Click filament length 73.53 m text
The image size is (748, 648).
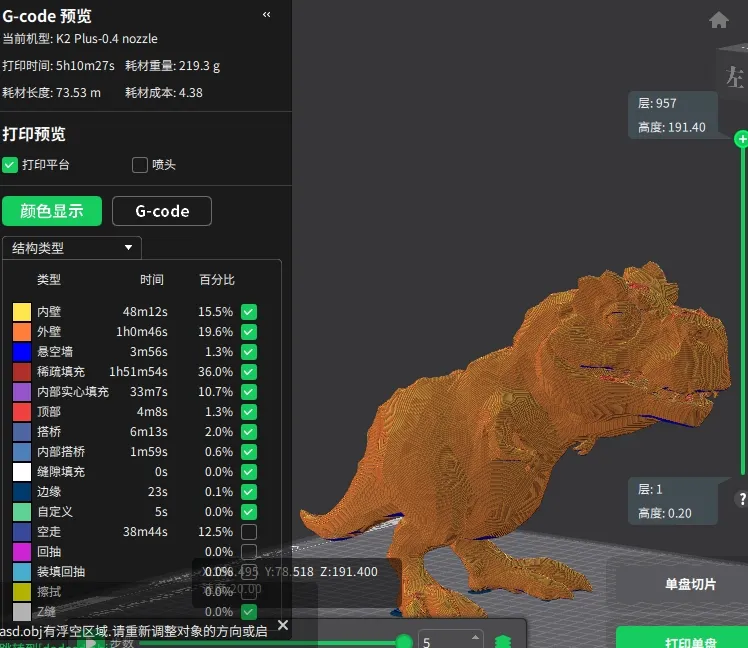tap(78, 93)
